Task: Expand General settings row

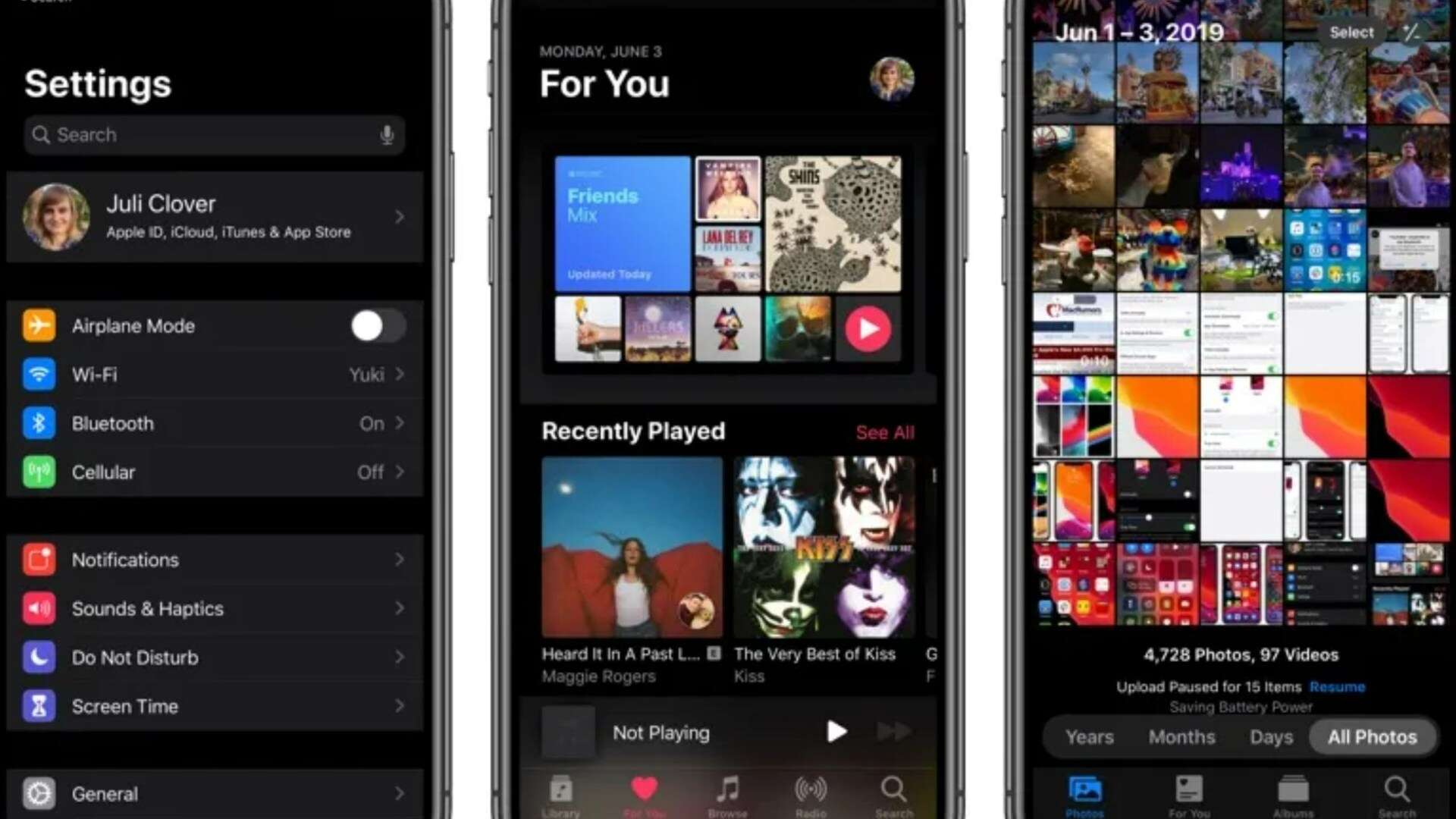Action: pyautogui.click(x=213, y=793)
